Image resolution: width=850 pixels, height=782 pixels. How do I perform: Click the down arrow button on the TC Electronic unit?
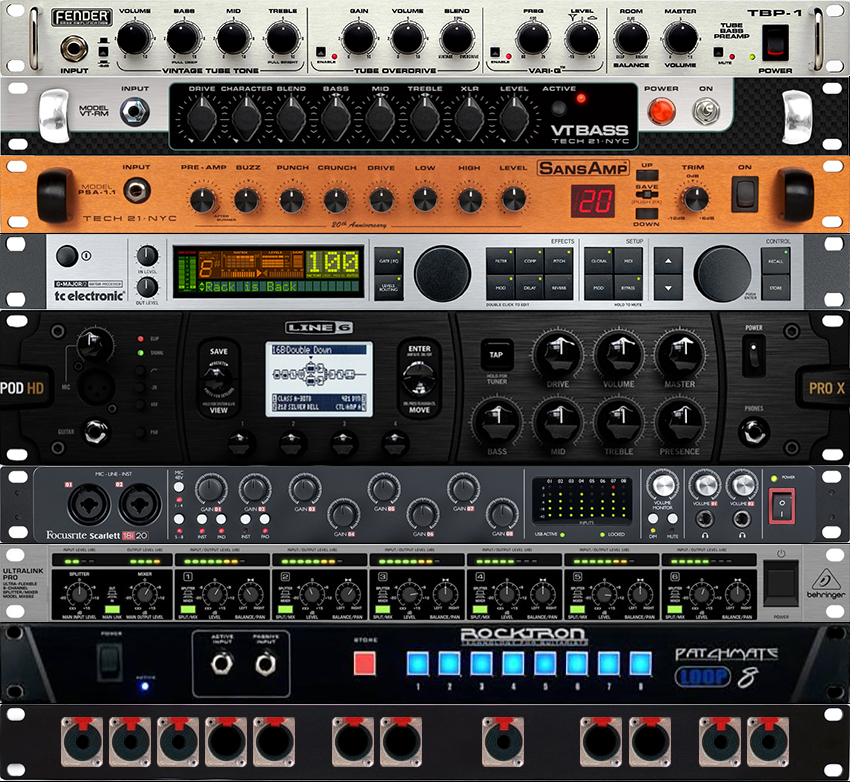(x=668, y=287)
